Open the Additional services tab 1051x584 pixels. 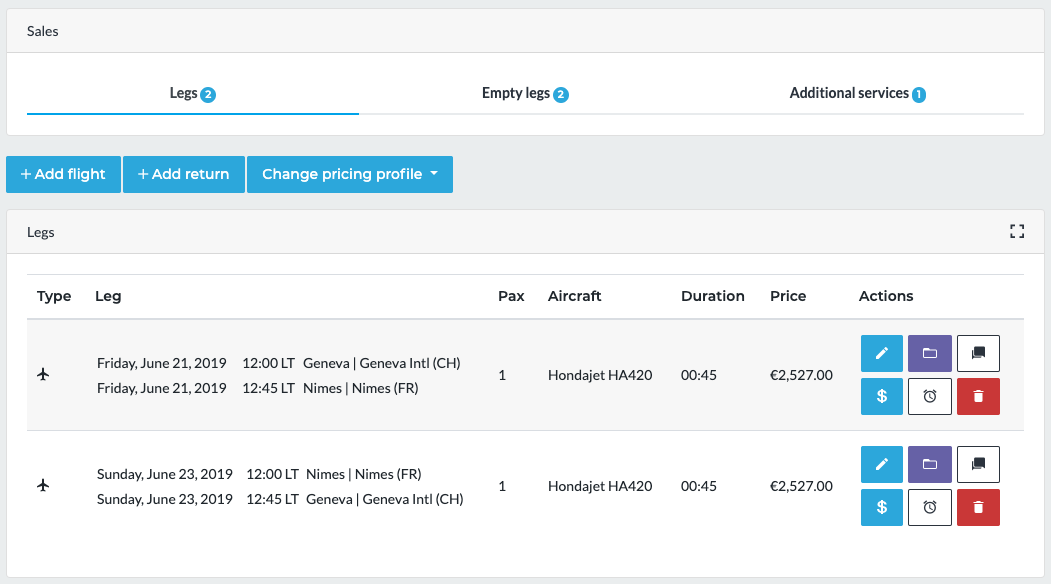tap(857, 92)
